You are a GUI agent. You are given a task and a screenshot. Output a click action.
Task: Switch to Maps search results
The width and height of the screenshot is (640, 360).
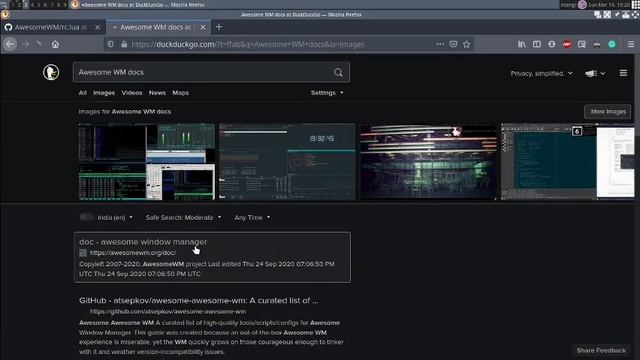click(x=180, y=93)
